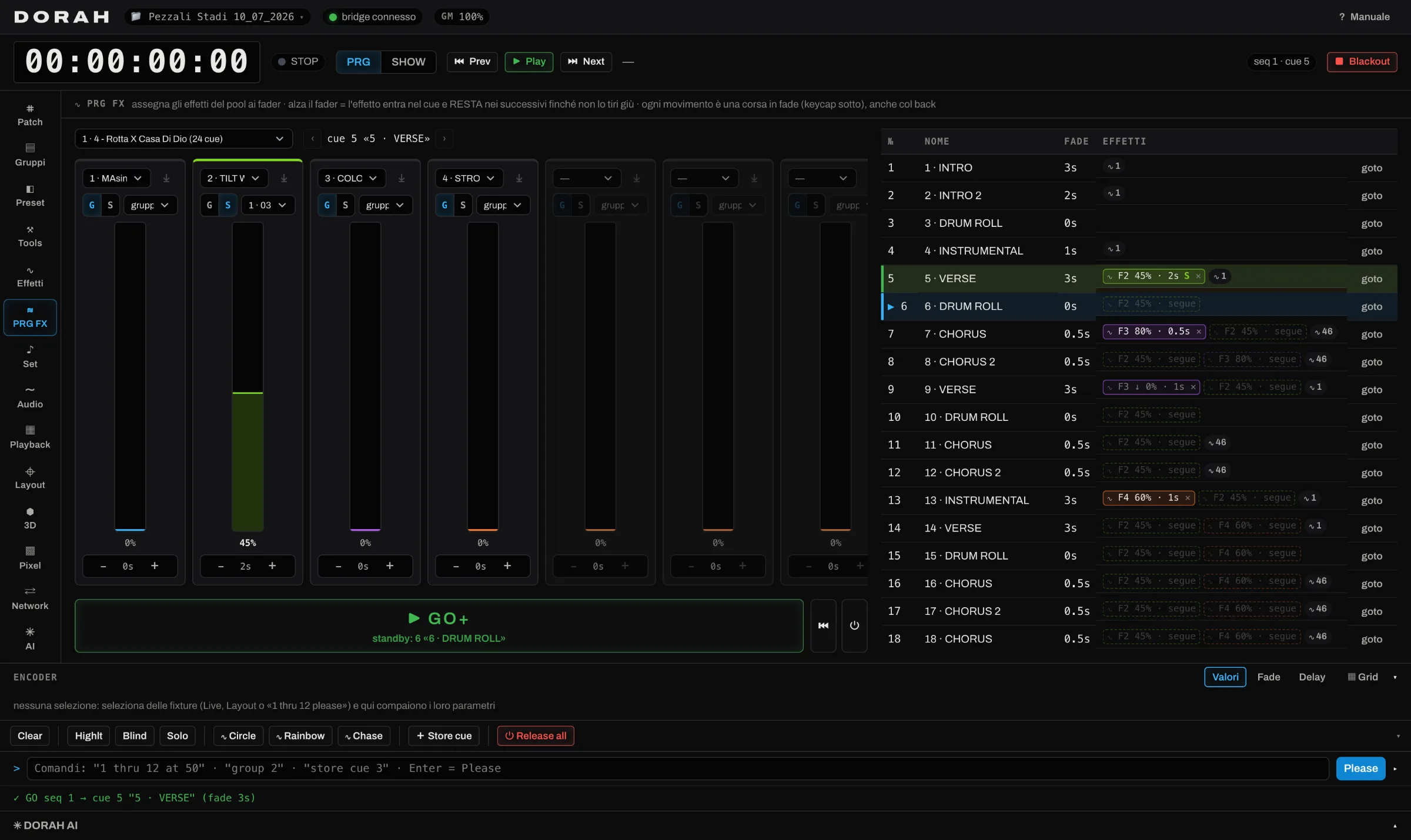This screenshot has height=840, width=1411.
Task: Click the Blackout button
Action: click(1362, 62)
